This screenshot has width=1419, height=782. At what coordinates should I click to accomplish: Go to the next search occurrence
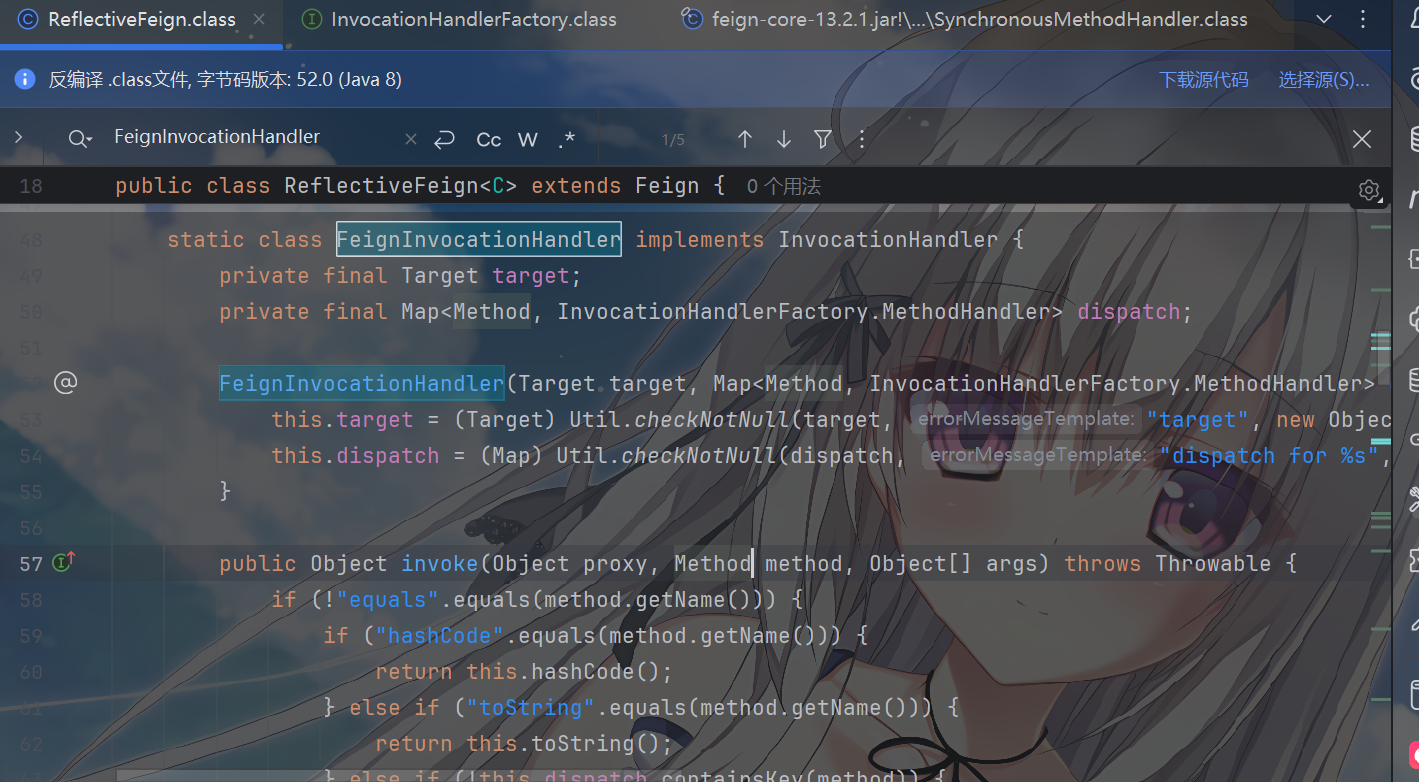point(784,139)
